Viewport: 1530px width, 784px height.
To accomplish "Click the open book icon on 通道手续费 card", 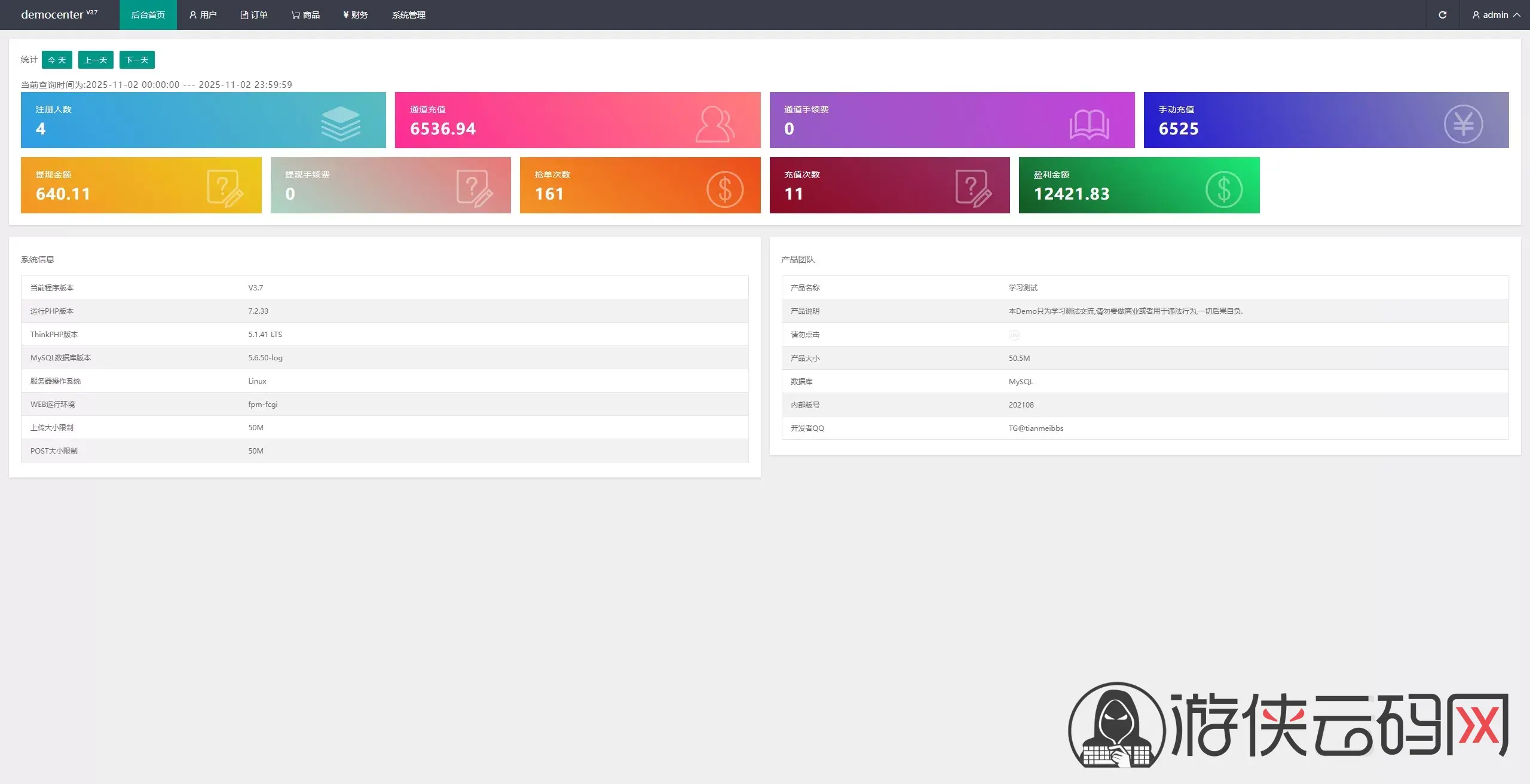I will 1089,124.
